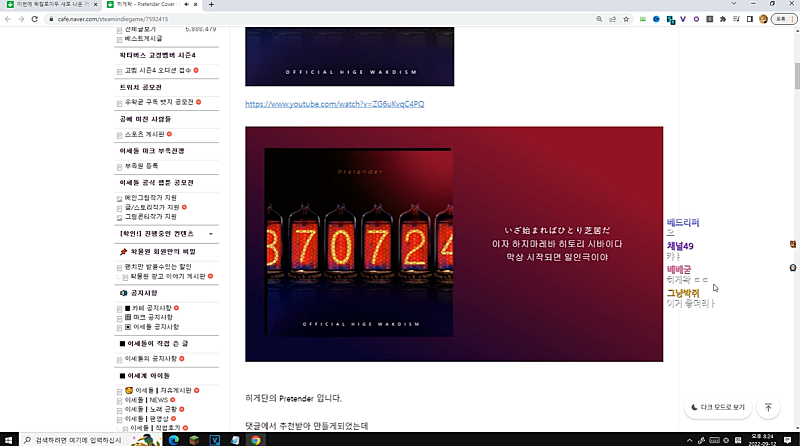This screenshot has width=800, height=446.
Task: Open the blue V app in taskbar
Action: point(214,440)
